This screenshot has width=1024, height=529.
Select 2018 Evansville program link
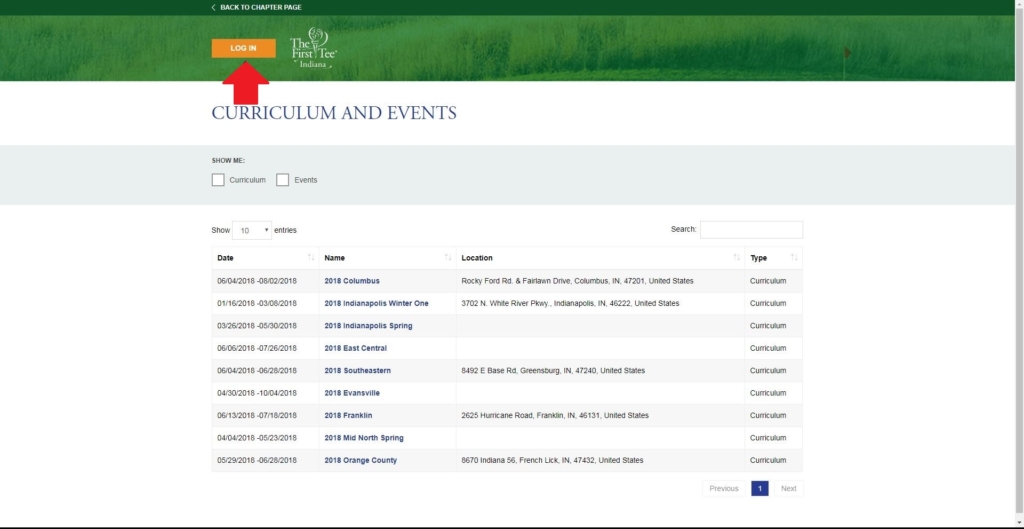pyautogui.click(x=352, y=393)
